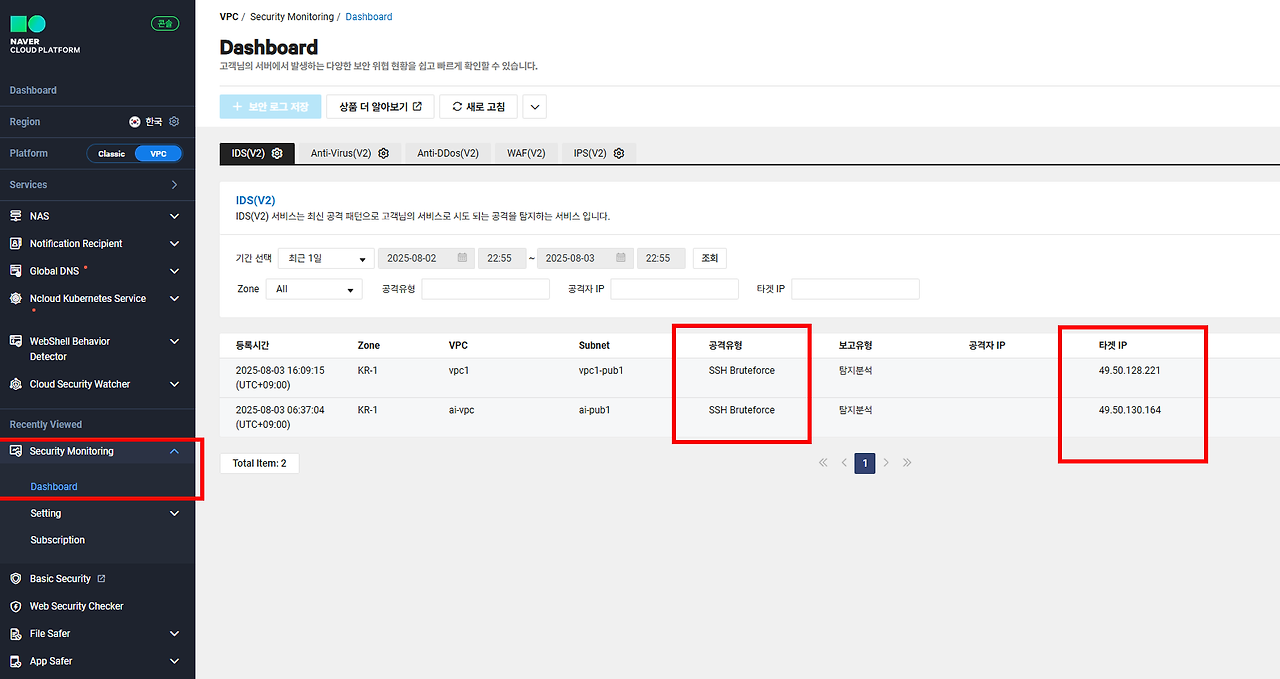Click the Global DNS icon
Image resolution: width=1280 pixels, height=679 pixels.
click(15, 271)
